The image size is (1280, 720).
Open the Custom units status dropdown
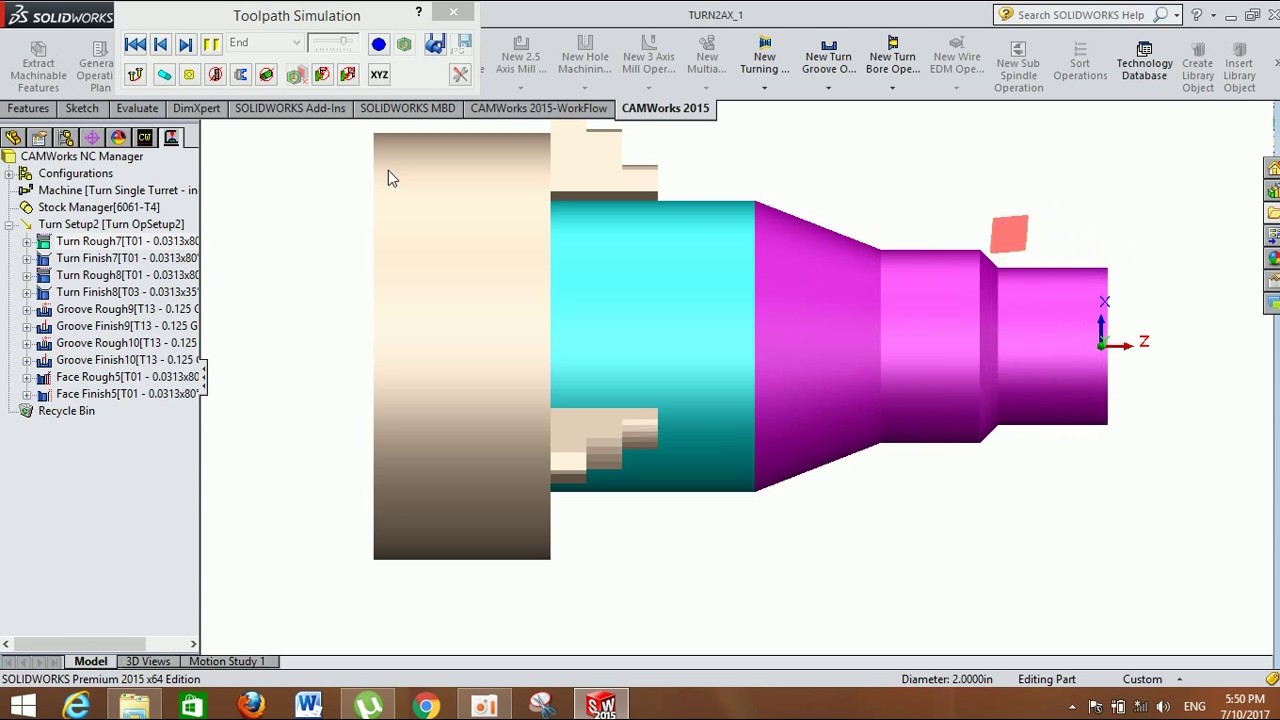pos(1179,679)
